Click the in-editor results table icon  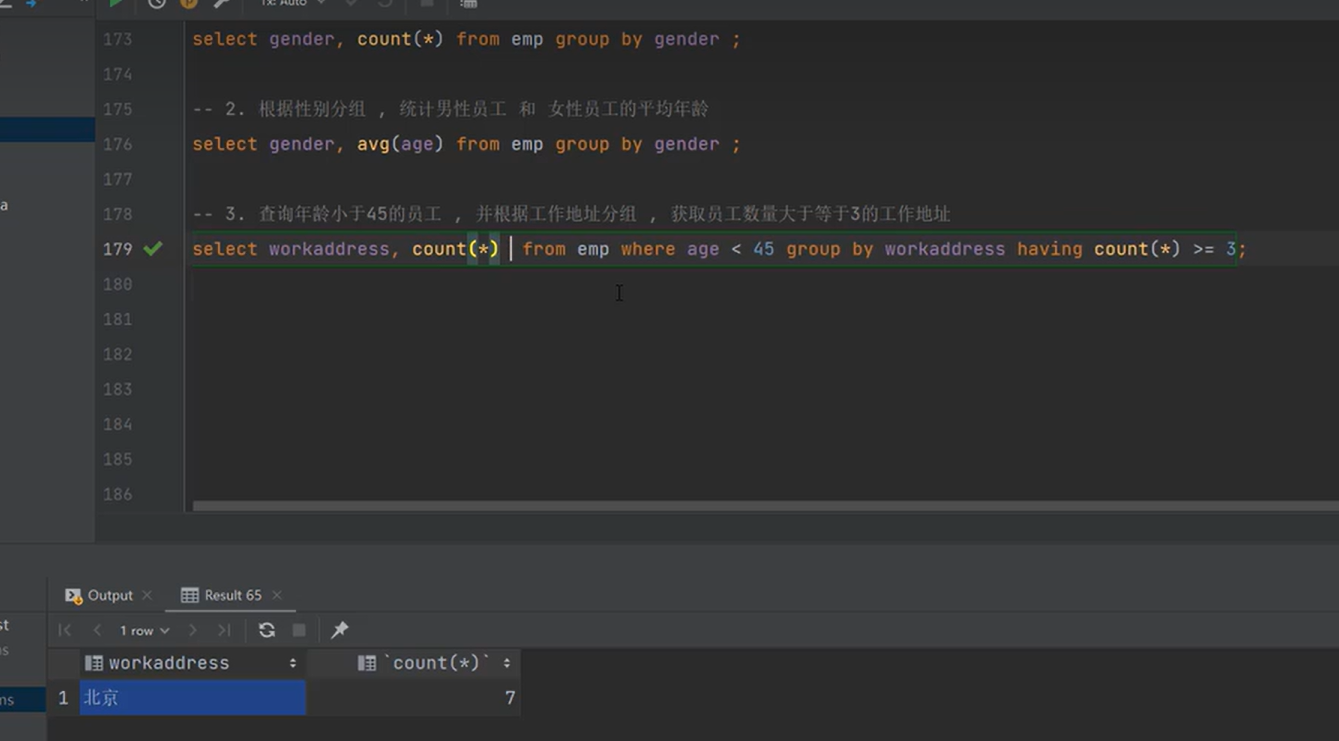468,4
